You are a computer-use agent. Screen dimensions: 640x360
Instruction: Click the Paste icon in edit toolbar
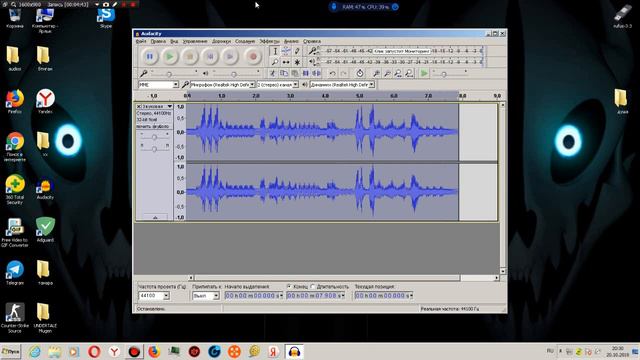[295, 73]
